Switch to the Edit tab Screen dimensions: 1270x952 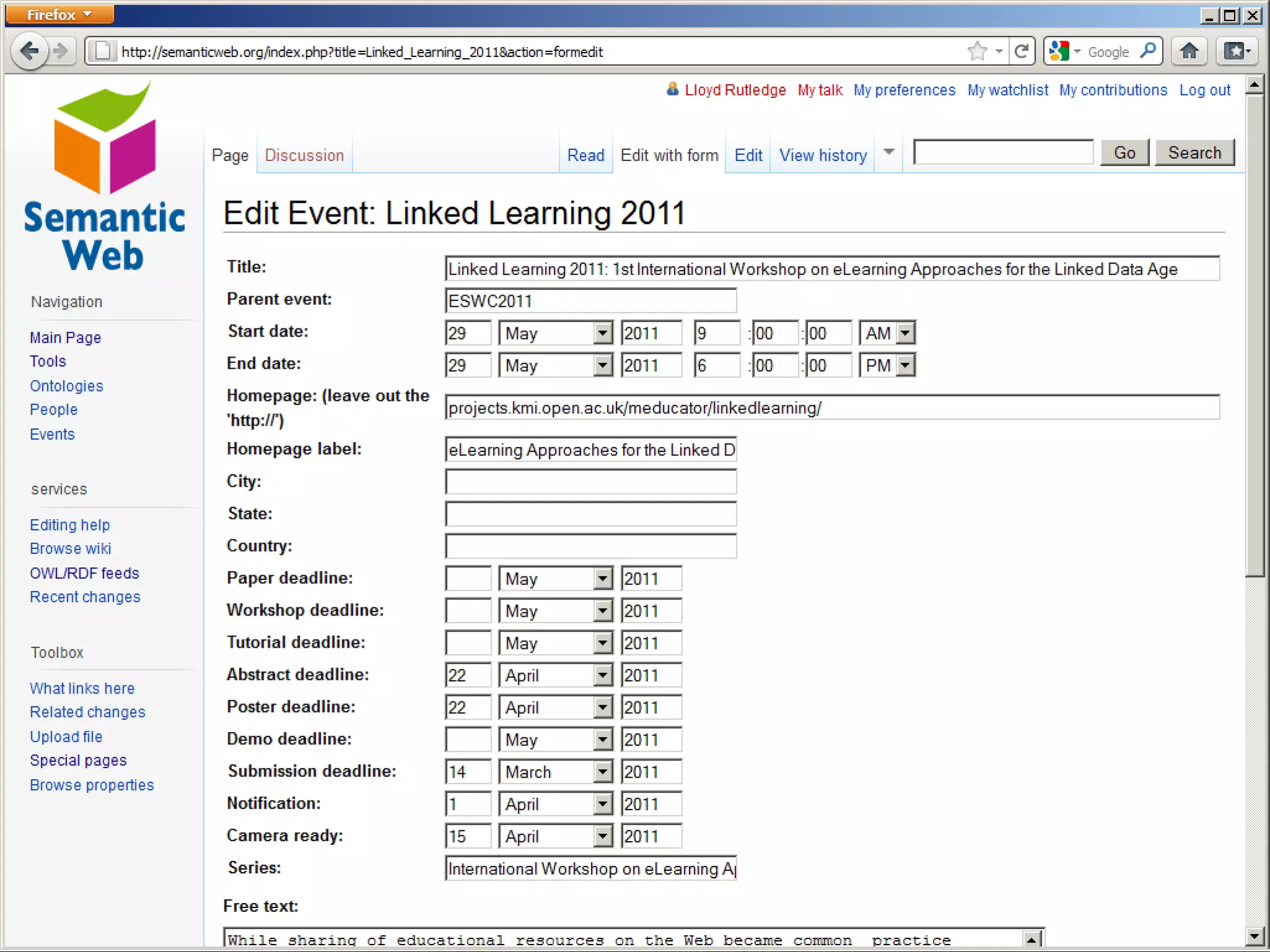tap(748, 155)
